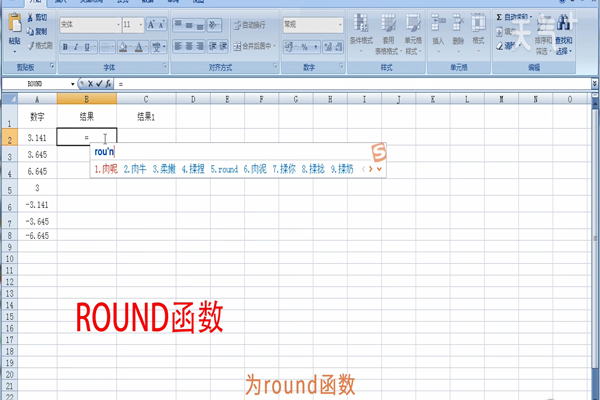Increase indent in alignment group
The width and height of the screenshot is (600, 400).
[223, 46]
